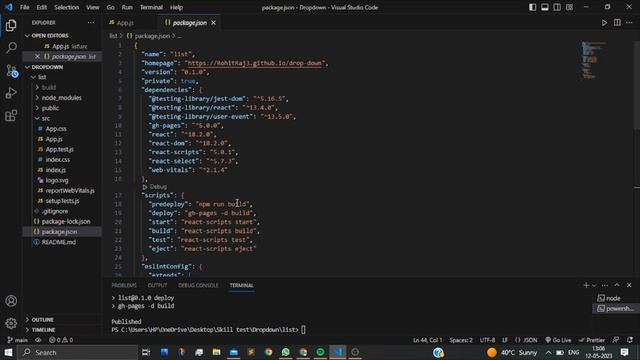Screen dimensions: 640x360
Task: Open the new terminal launch profile dropdown
Action: point(594,285)
